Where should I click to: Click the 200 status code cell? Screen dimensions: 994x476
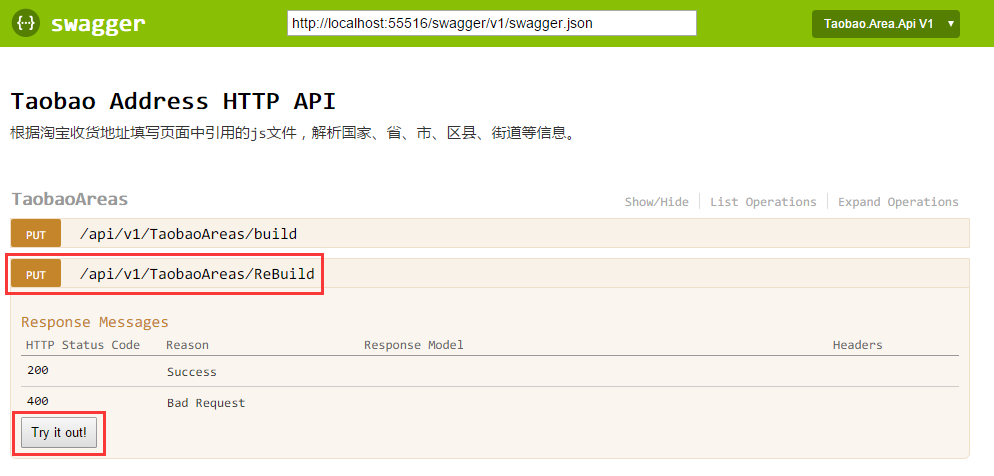tap(38, 371)
